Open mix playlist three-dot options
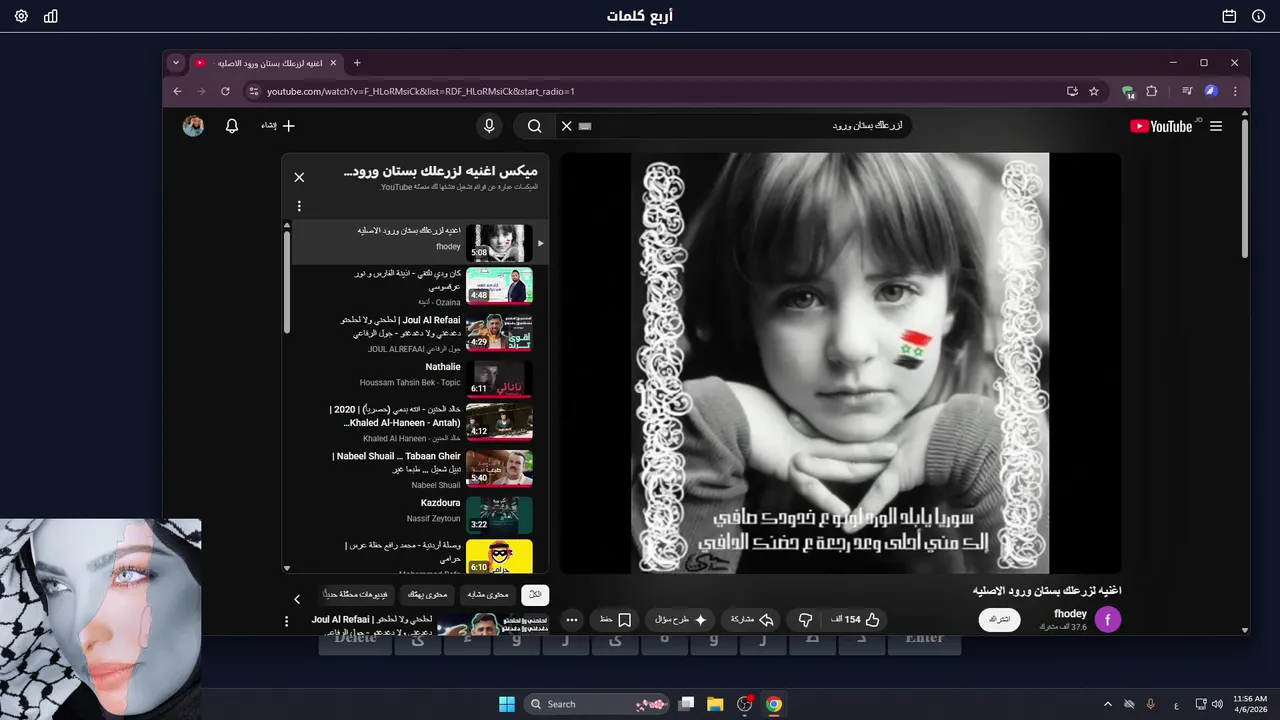The image size is (1280, 720). 299,206
